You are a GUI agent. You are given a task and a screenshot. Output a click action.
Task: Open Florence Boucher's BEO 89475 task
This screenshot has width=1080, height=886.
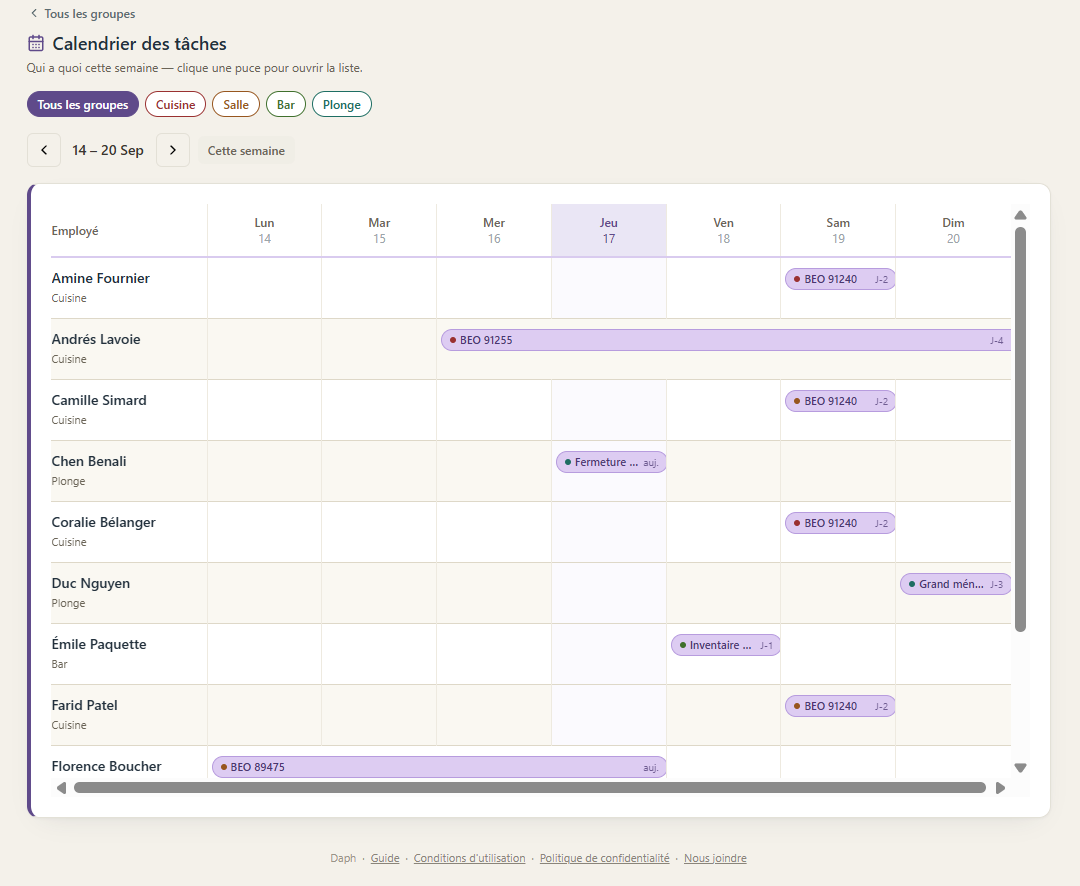[x=439, y=767]
